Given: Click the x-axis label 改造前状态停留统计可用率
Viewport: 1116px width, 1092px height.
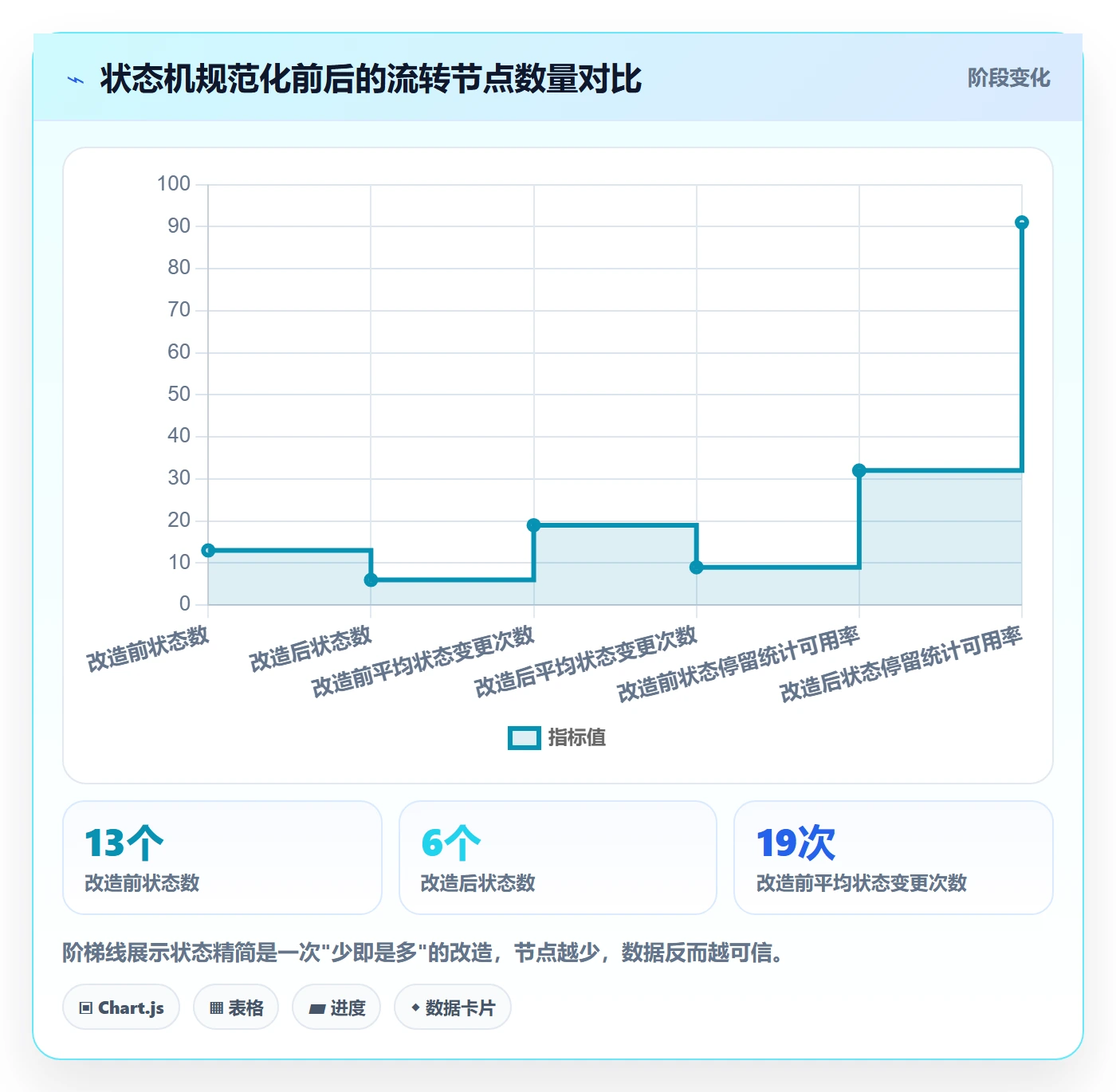Looking at the screenshot, I should coord(738,664).
